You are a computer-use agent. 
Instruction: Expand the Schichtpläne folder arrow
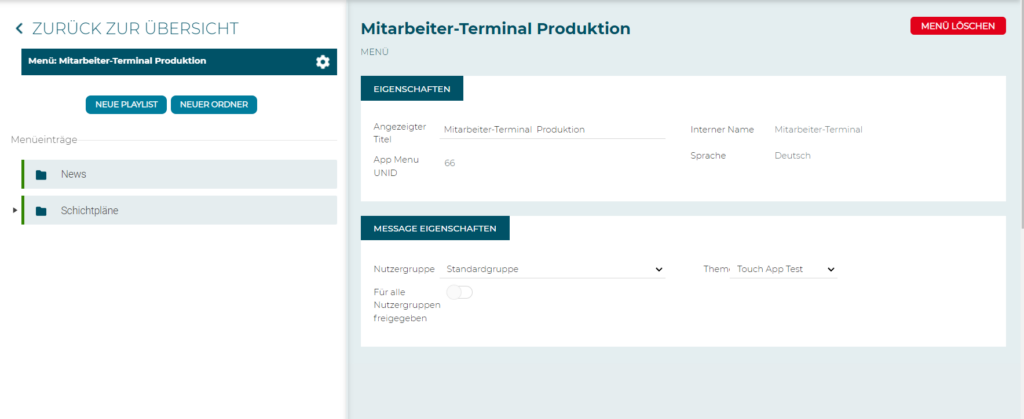click(x=15, y=210)
